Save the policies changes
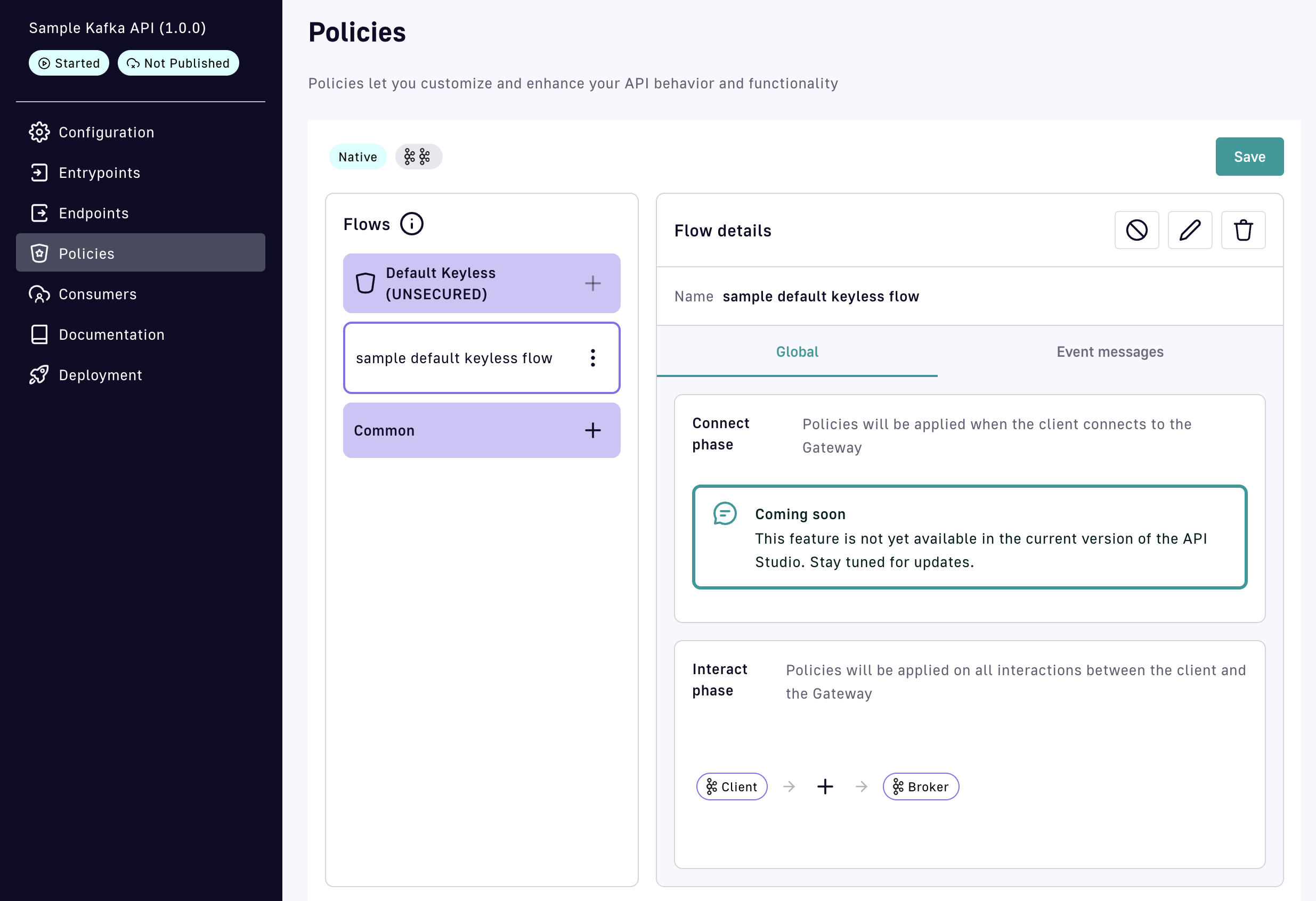 tap(1249, 157)
